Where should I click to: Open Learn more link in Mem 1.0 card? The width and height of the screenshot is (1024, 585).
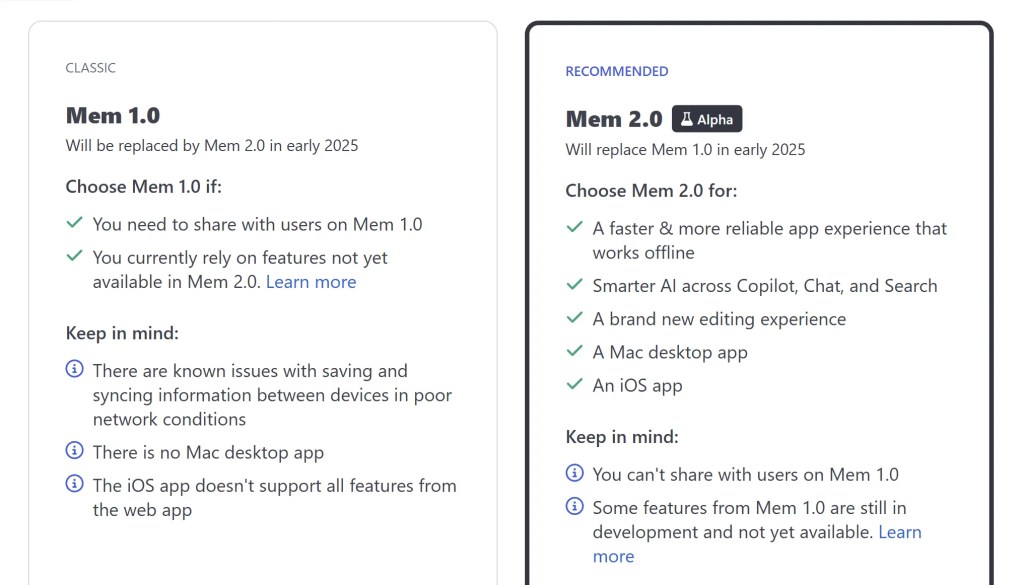tap(311, 282)
